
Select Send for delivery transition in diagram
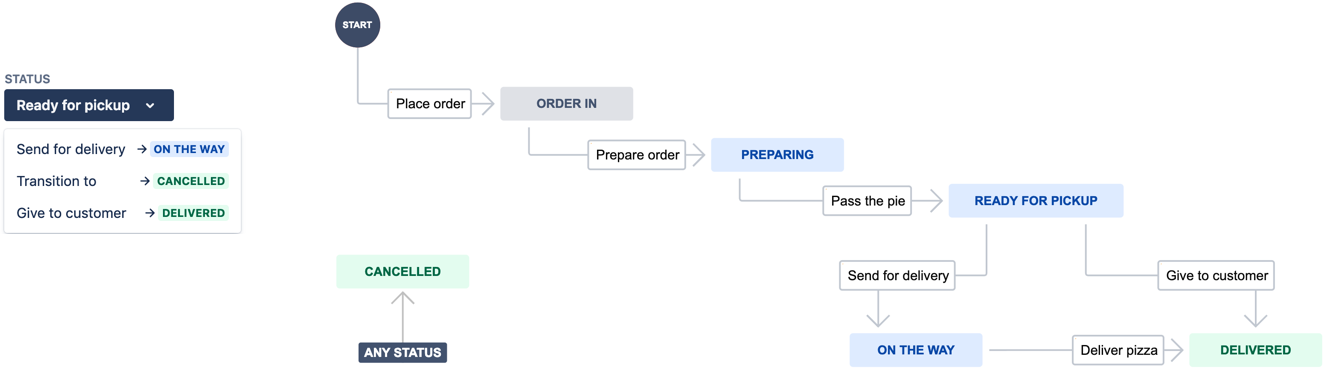pos(898,276)
